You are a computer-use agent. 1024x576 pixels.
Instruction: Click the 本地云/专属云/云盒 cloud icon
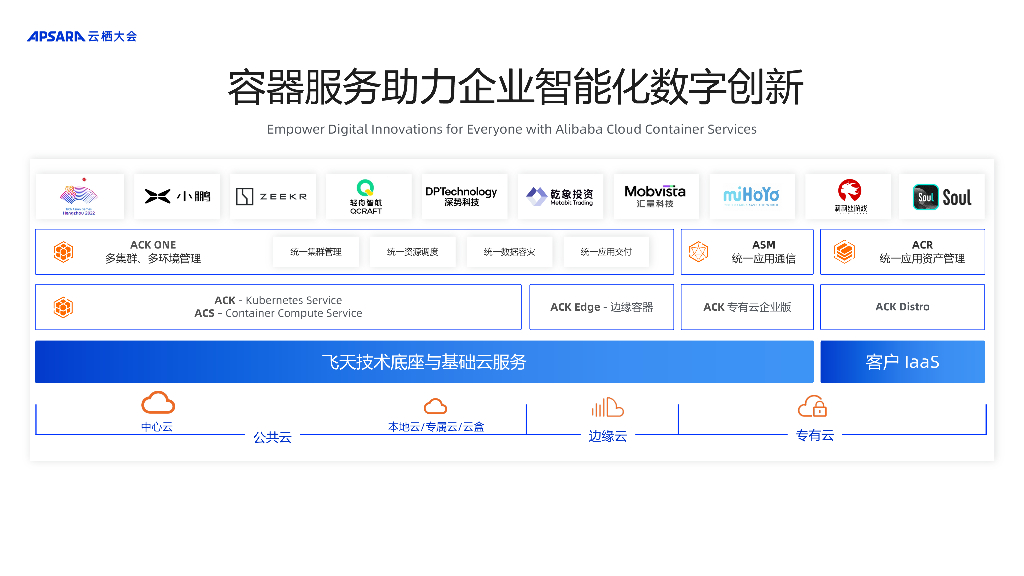click(x=436, y=406)
